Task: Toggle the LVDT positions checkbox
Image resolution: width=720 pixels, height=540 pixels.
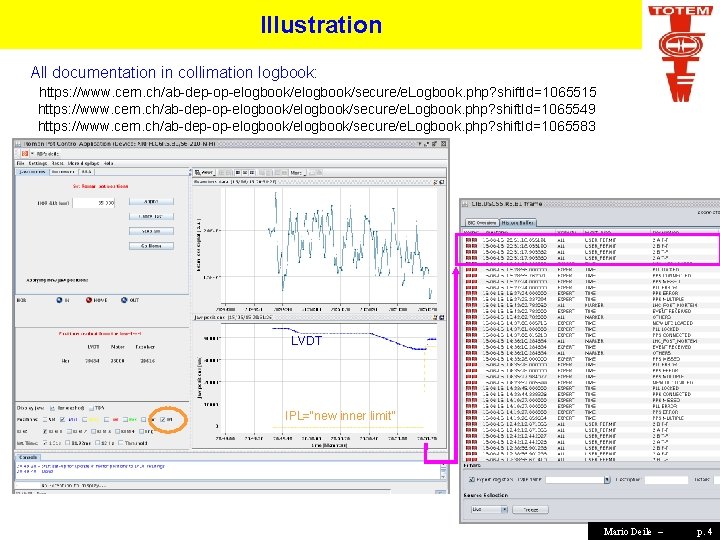Action: tap(63, 419)
